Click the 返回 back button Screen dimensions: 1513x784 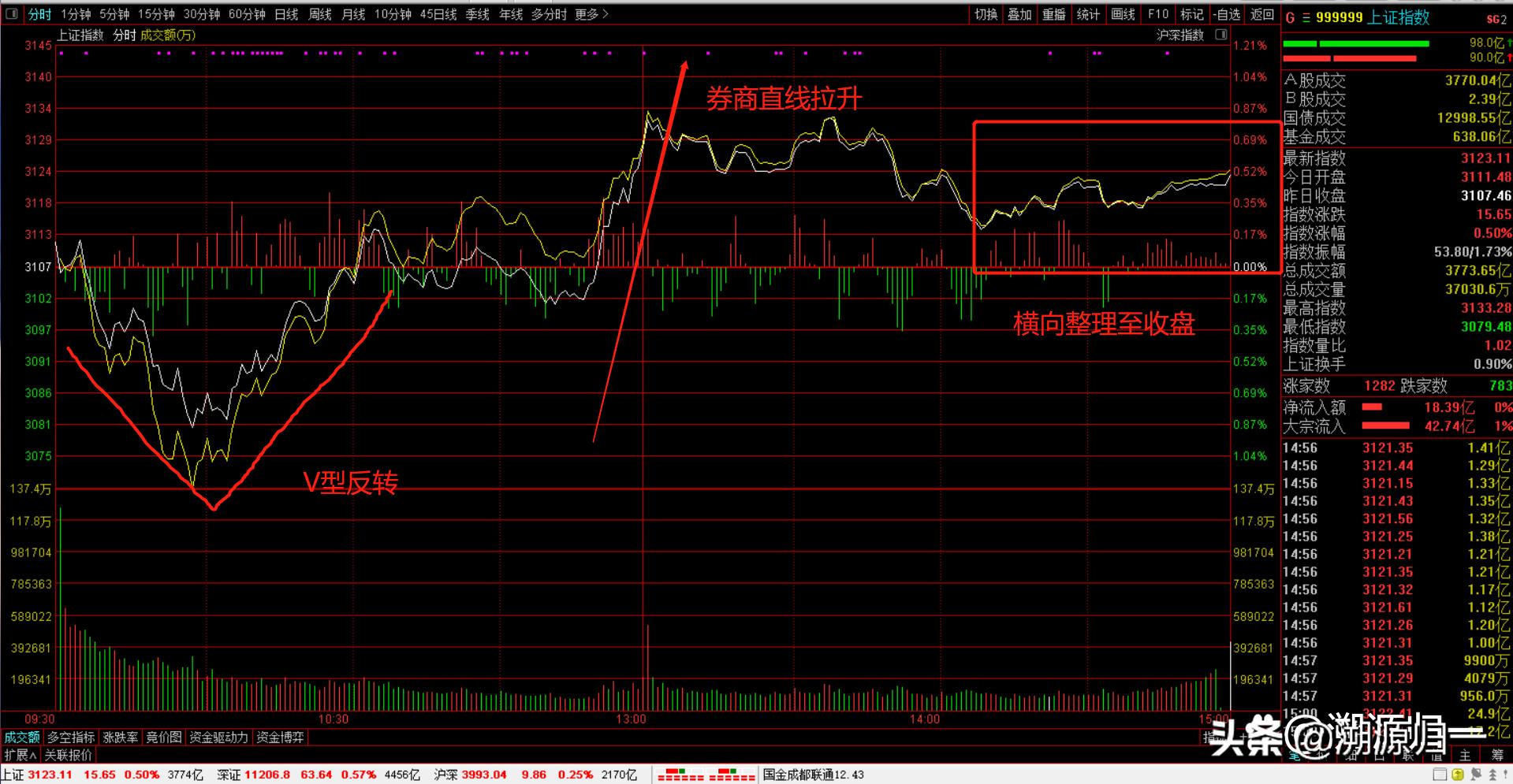(x=1262, y=14)
